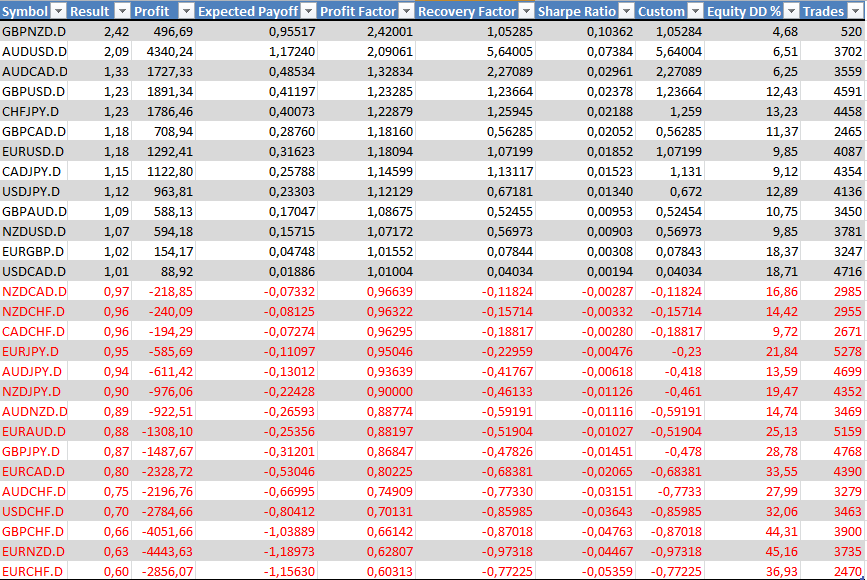Select the GBPAUD.D symbol cell
Image resolution: width=867 pixels, height=580 pixels.
tap(34, 211)
